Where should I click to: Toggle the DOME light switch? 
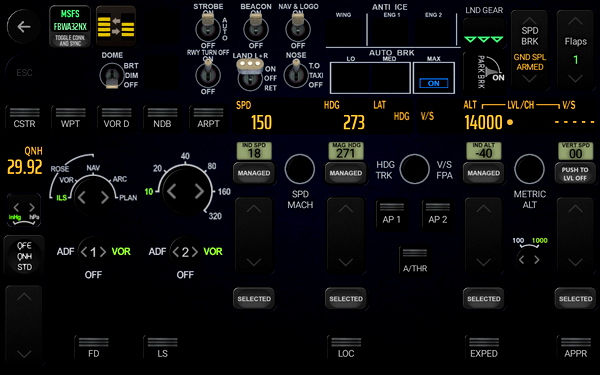click(x=112, y=76)
